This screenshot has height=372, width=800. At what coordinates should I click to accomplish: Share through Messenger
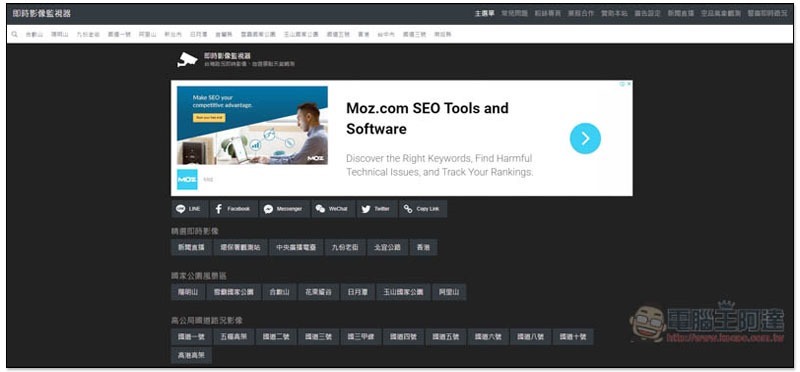click(x=284, y=209)
